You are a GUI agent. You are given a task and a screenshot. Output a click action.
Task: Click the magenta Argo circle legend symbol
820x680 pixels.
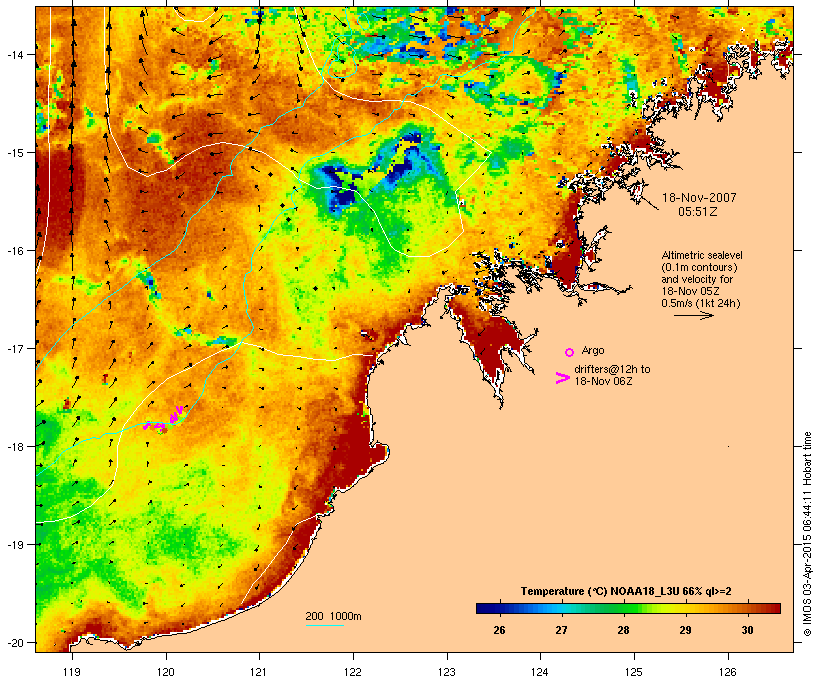570,353
